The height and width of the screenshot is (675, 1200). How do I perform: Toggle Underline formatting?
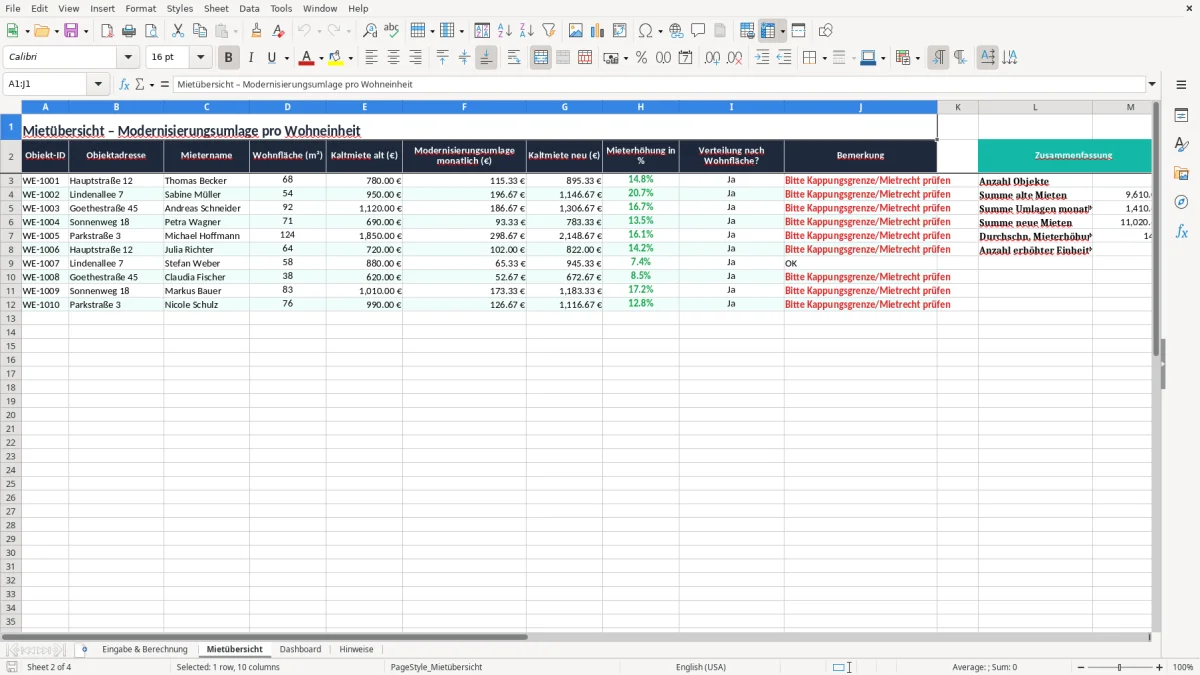273,58
